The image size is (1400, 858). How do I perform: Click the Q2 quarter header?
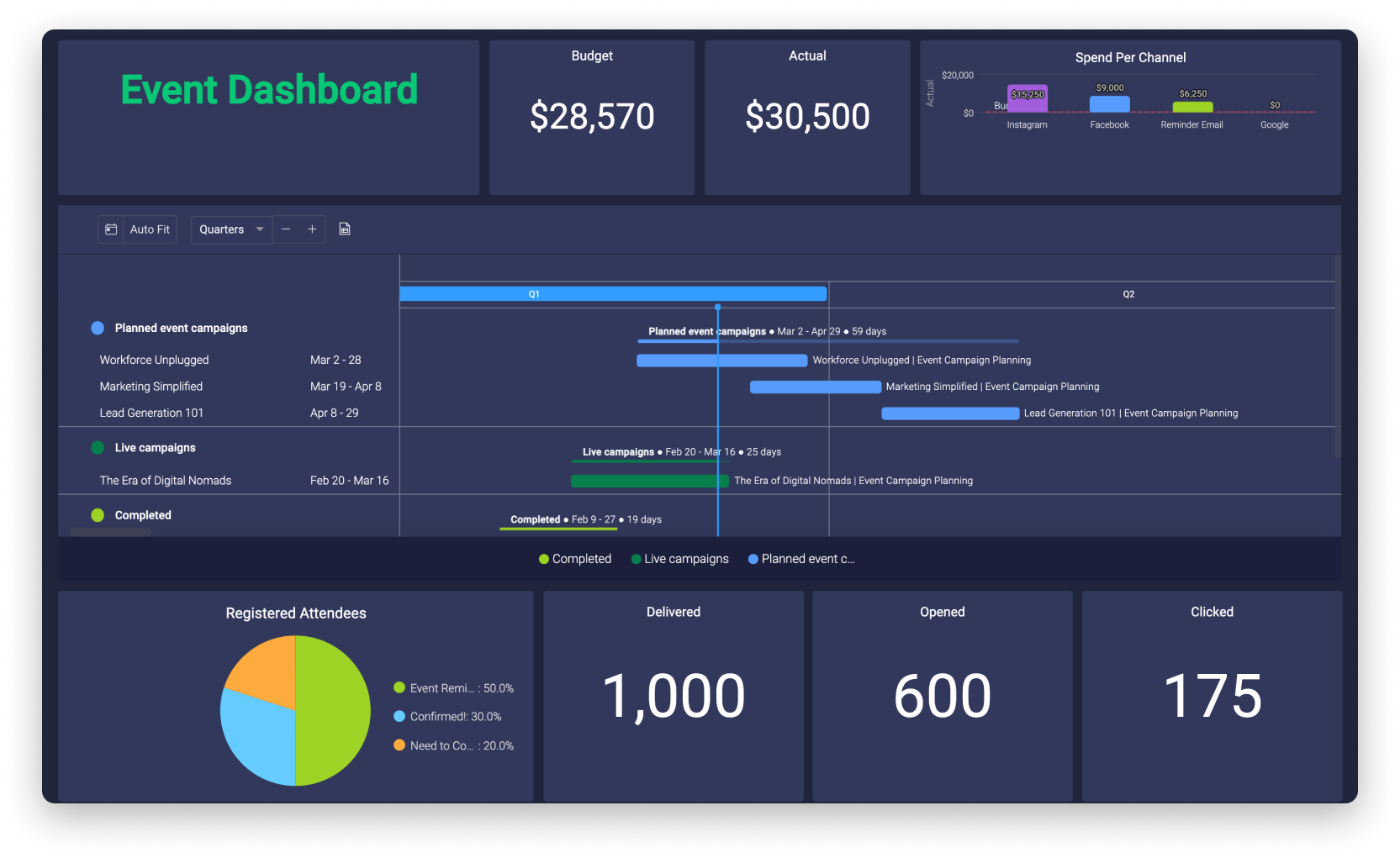tap(1128, 294)
